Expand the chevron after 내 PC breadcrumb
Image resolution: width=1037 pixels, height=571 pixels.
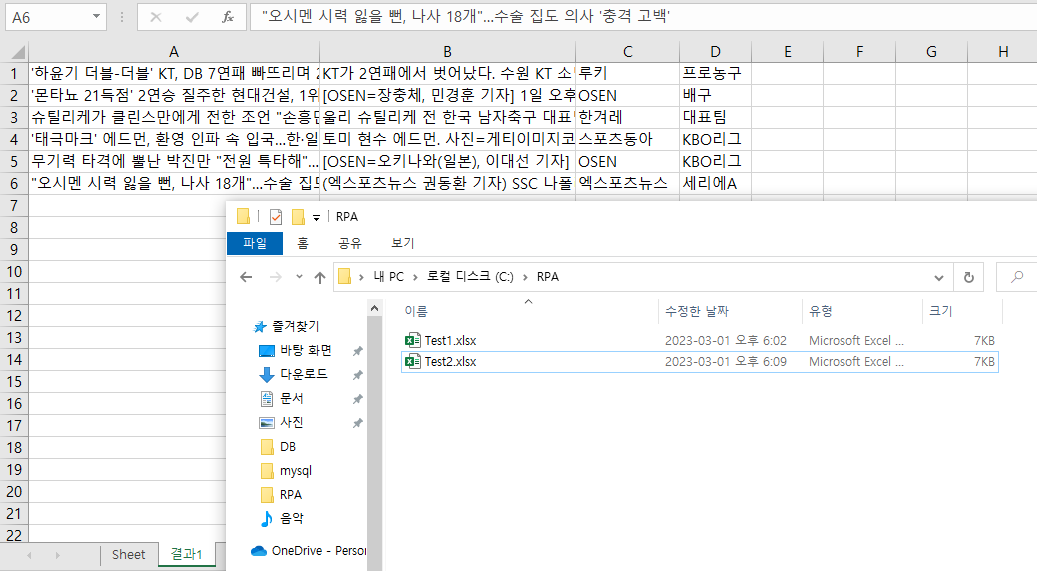[415, 277]
